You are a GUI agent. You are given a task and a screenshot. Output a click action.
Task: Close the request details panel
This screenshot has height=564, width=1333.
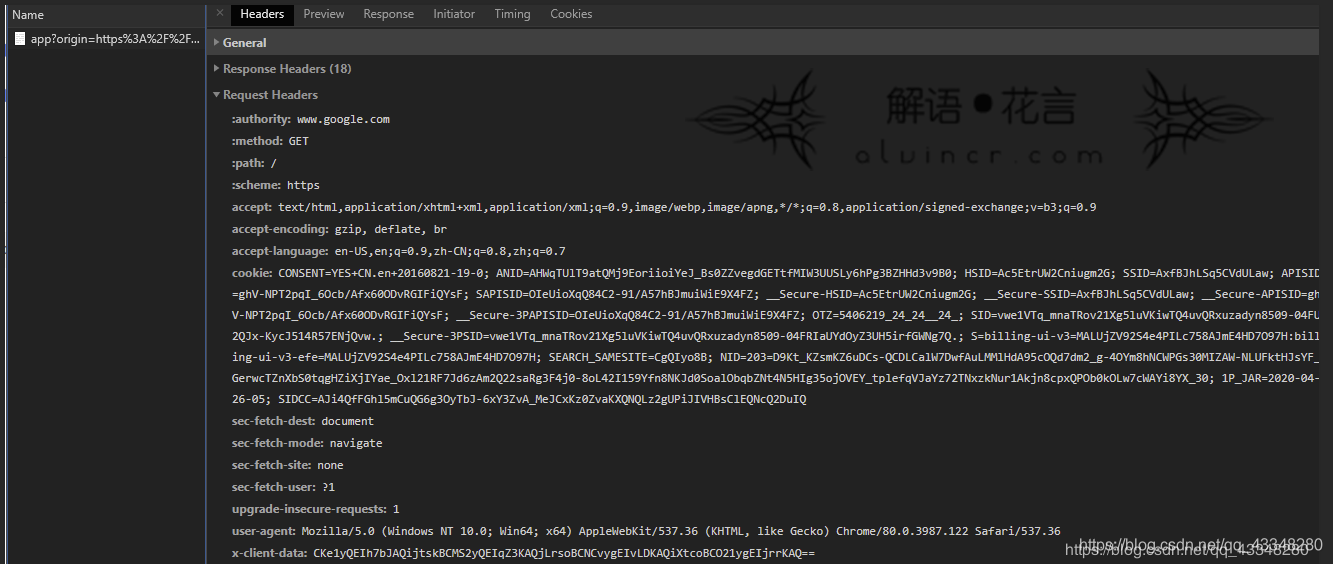click(219, 13)
